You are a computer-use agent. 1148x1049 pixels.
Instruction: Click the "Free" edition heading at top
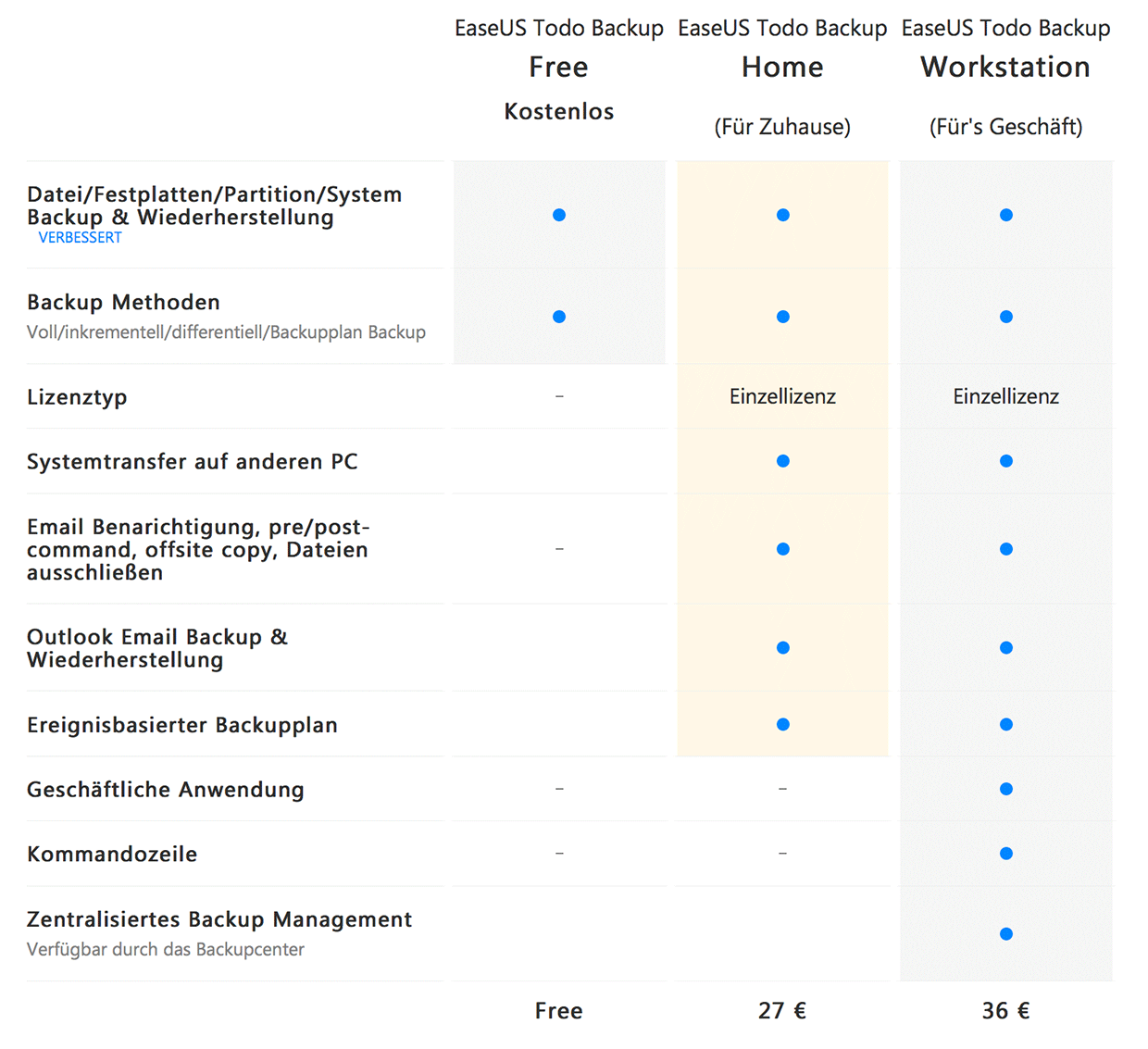click(559, 67)
